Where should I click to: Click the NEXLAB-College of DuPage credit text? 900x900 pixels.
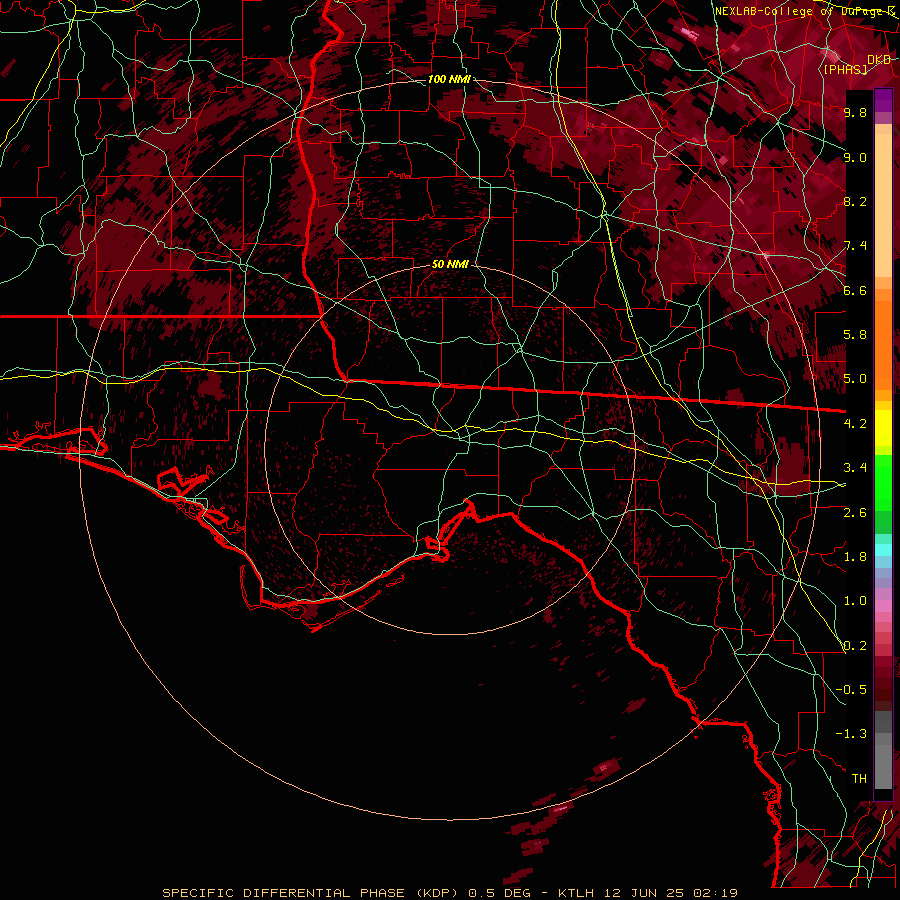[x=805, y=11]
